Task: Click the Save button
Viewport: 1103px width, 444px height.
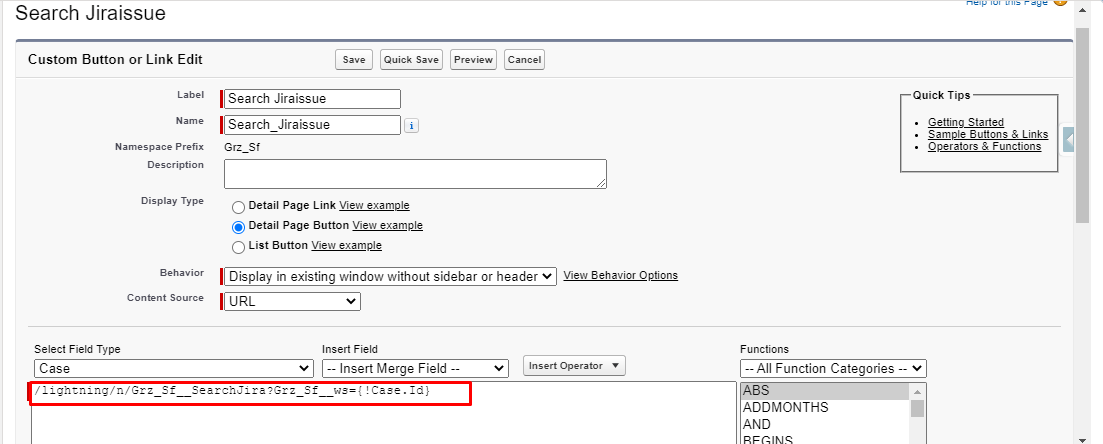Action: tap(354, 60)
